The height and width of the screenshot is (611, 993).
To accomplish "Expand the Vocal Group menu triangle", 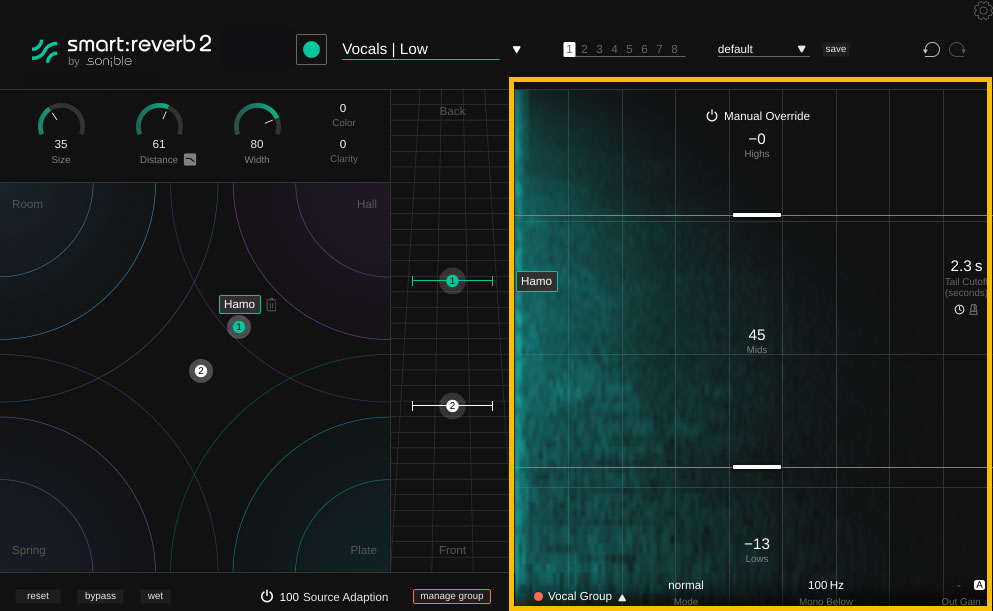I will pos(622,597).
